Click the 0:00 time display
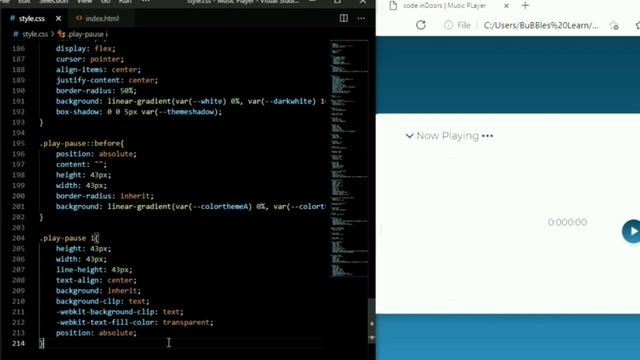This screenshot has height=360, width=640. 567,222
